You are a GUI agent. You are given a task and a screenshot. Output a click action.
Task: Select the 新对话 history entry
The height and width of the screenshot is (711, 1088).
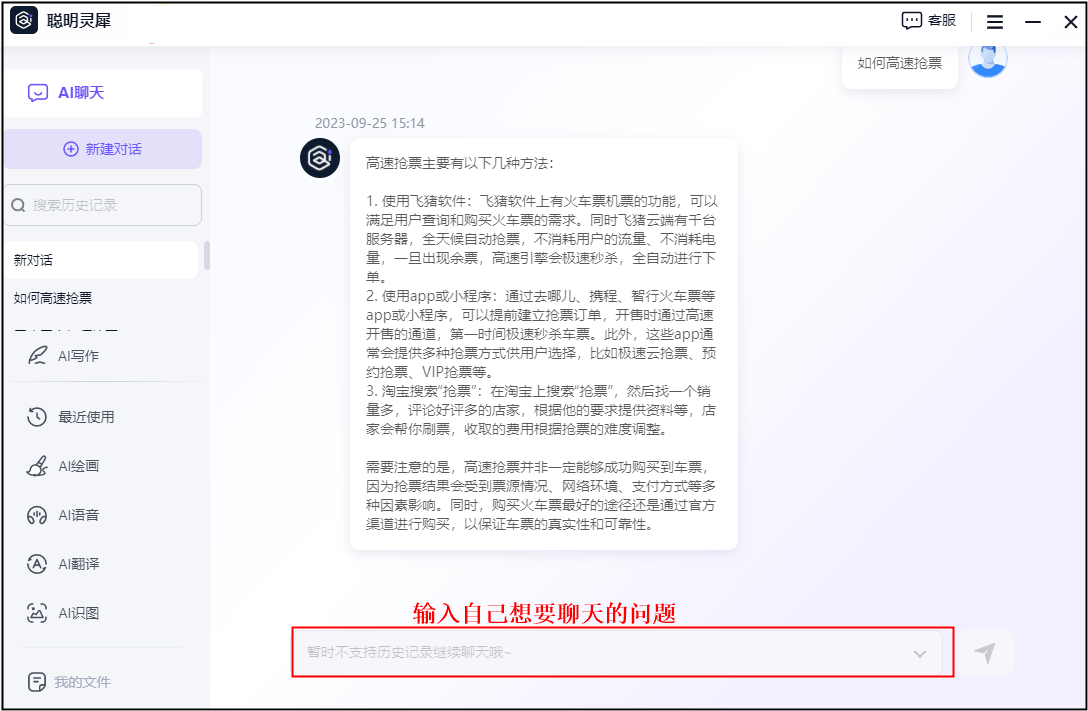click(x=100, y=260)
